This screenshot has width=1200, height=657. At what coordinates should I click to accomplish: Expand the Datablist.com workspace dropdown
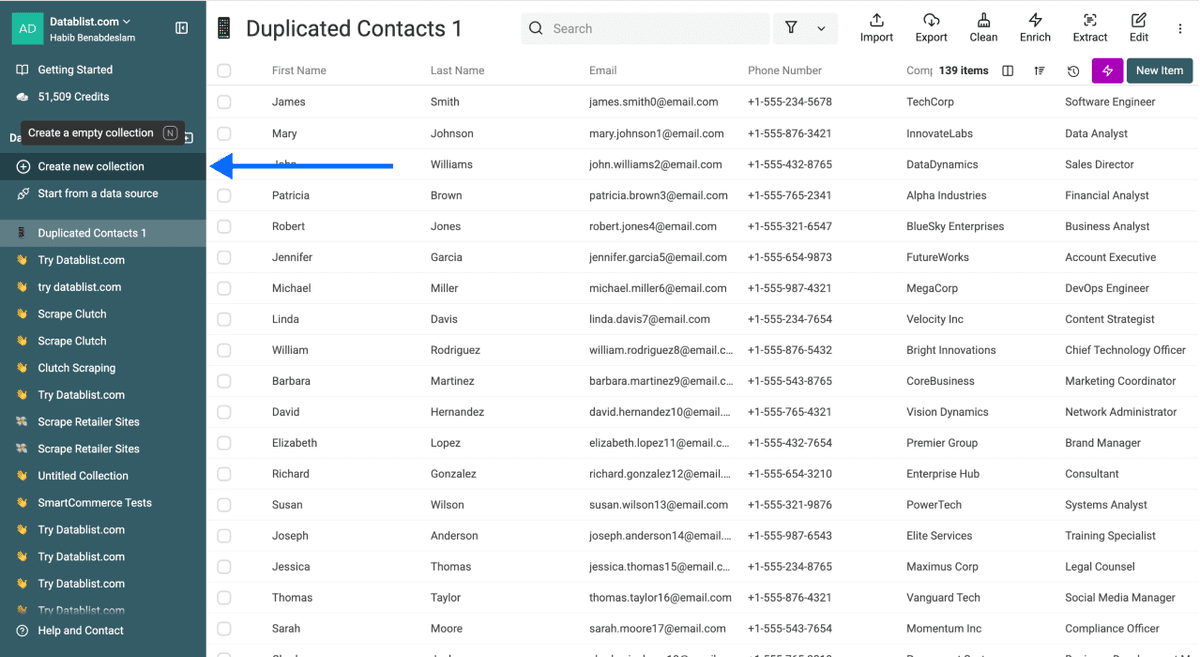[127, 21]
